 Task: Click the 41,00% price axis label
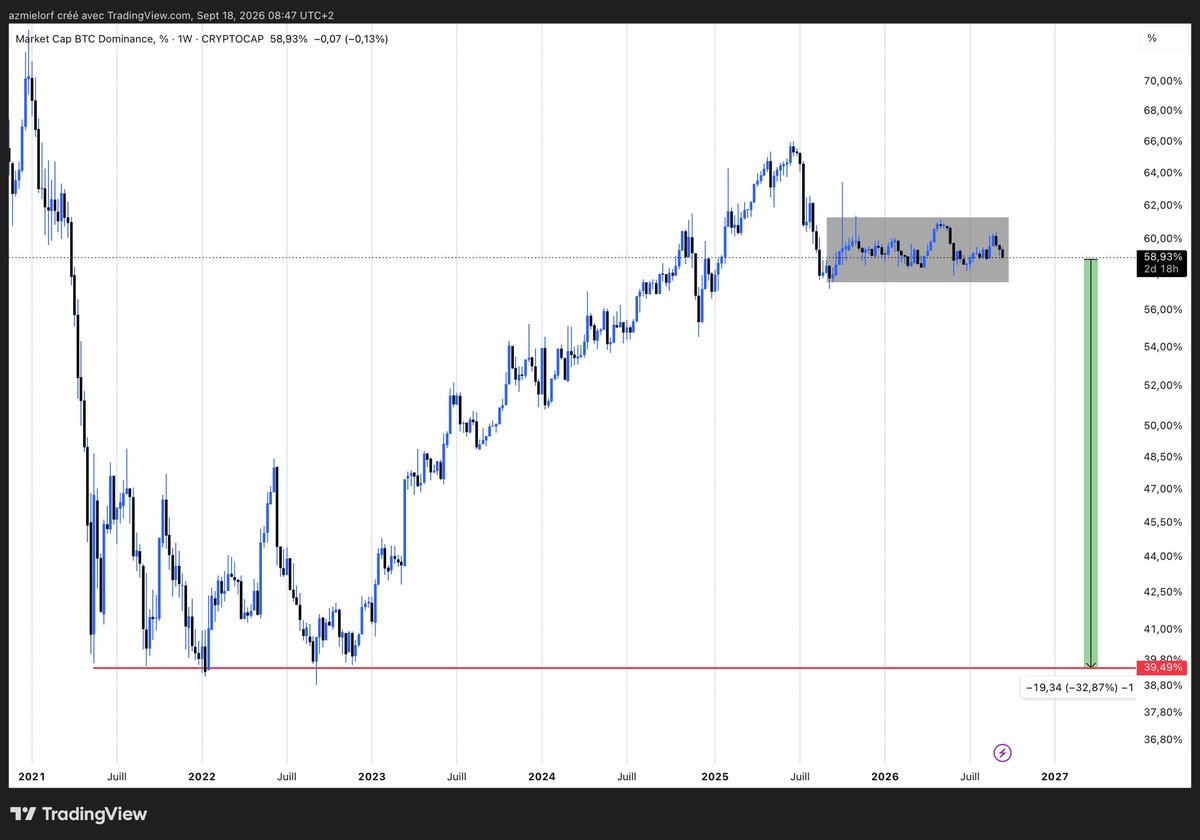tap(1163, 629)
